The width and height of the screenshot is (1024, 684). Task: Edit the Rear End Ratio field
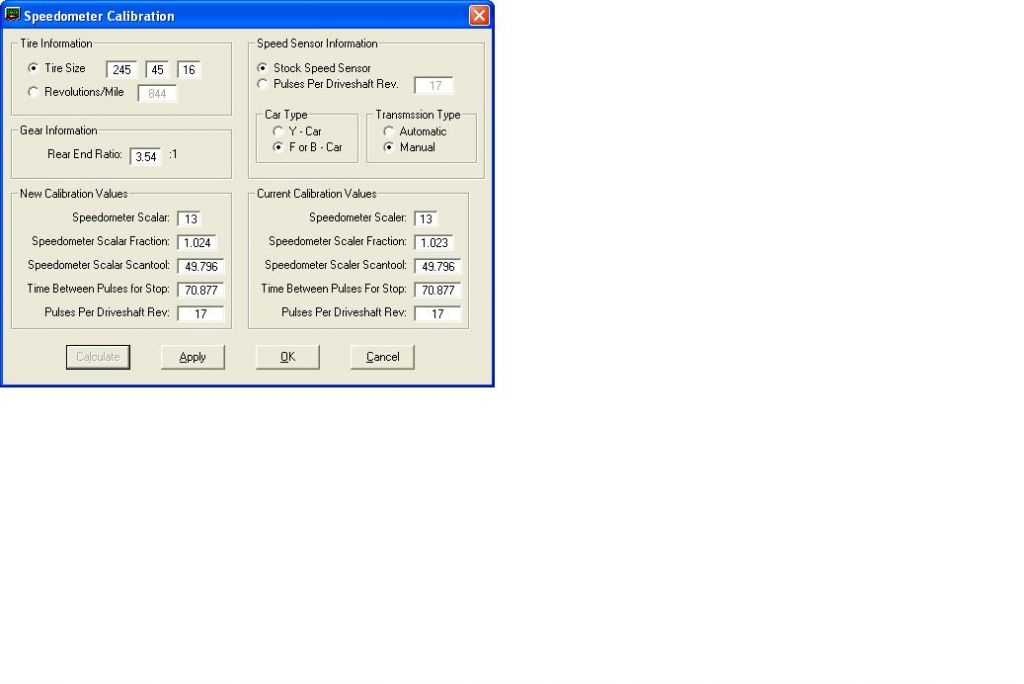(x=145, y=157)
